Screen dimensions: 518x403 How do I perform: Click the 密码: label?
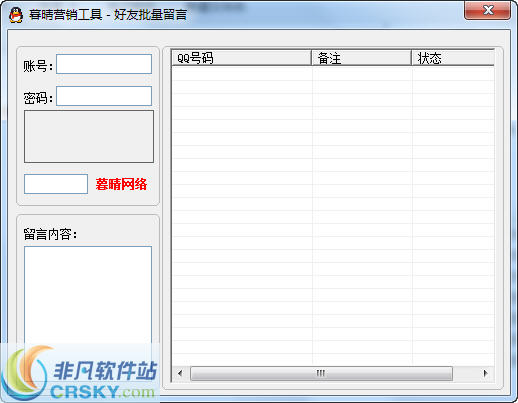point(38,98)
